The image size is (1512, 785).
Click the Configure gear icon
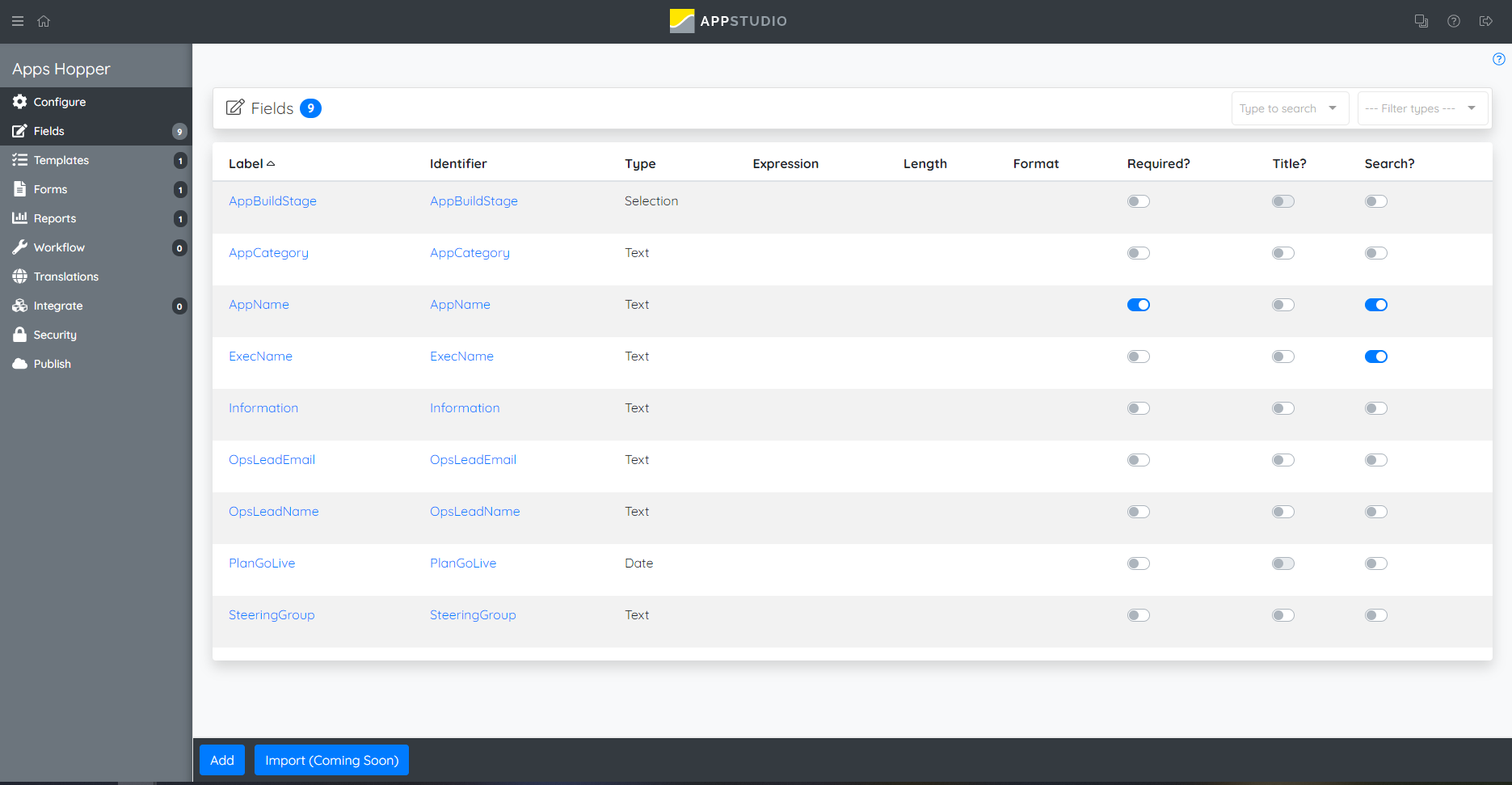click(19, 102)
